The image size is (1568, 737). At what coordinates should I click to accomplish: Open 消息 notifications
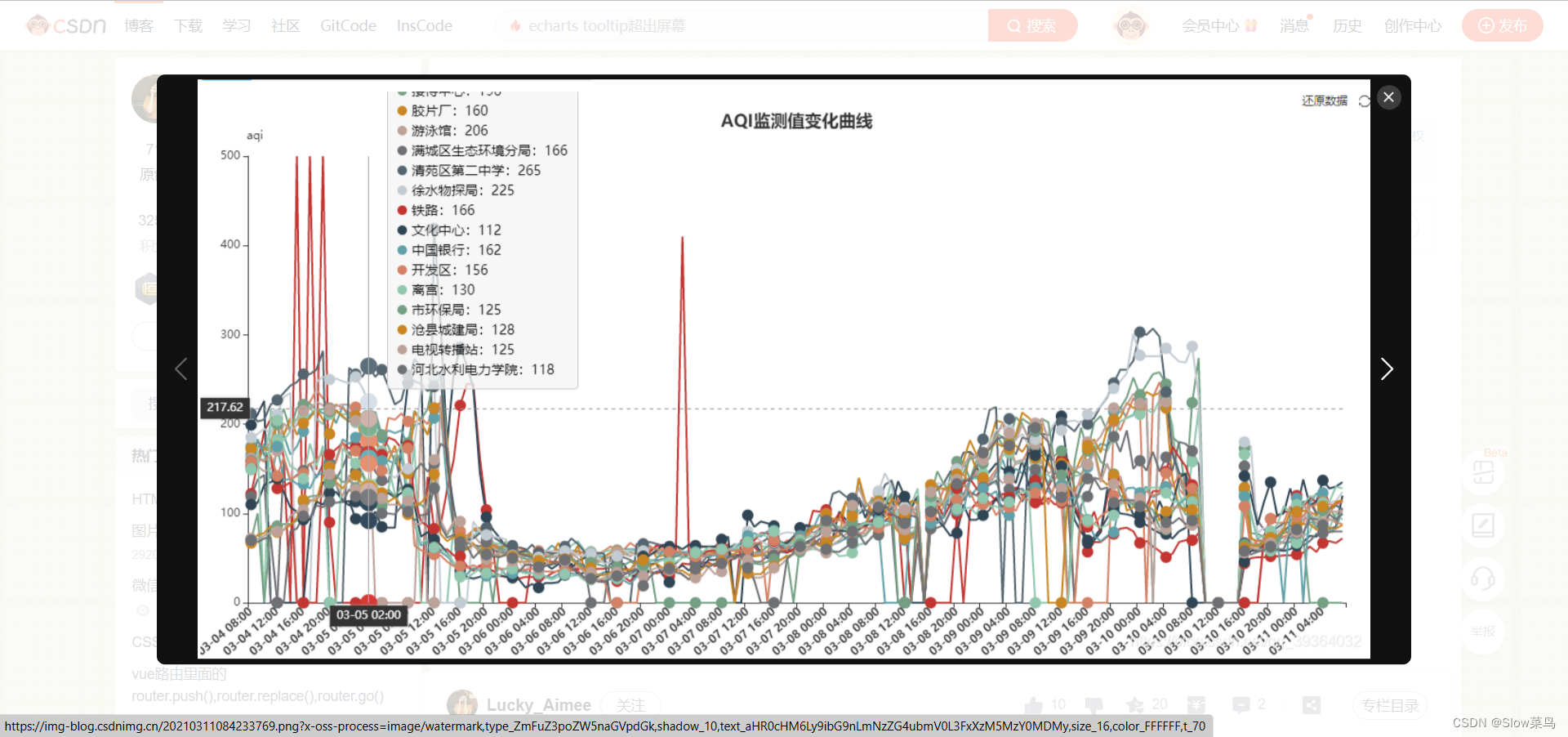coord(1294,25)
